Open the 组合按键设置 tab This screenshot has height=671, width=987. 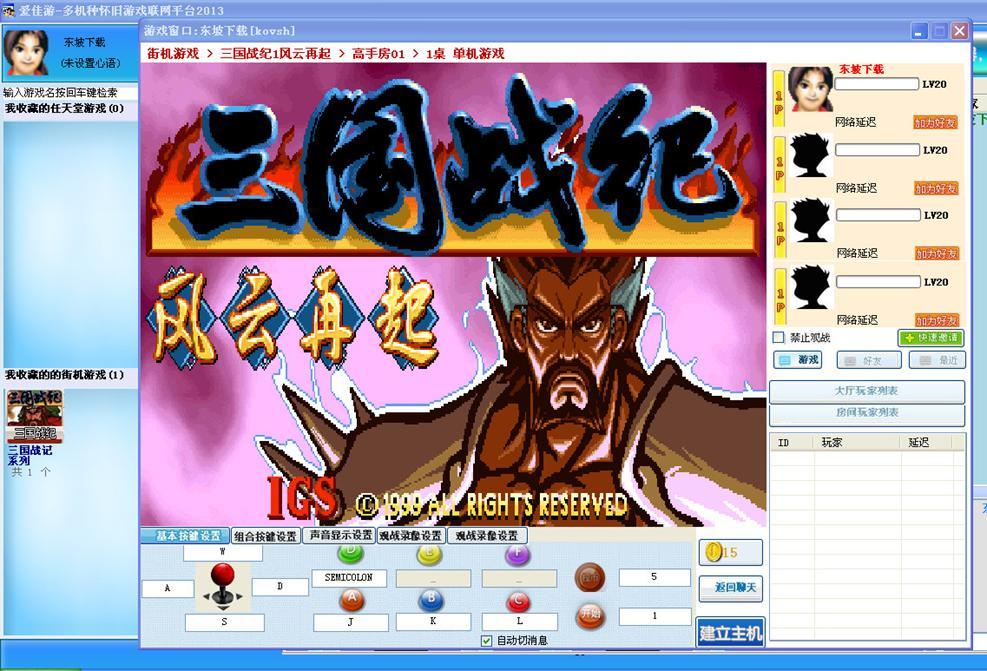click(x=266, y=536)
